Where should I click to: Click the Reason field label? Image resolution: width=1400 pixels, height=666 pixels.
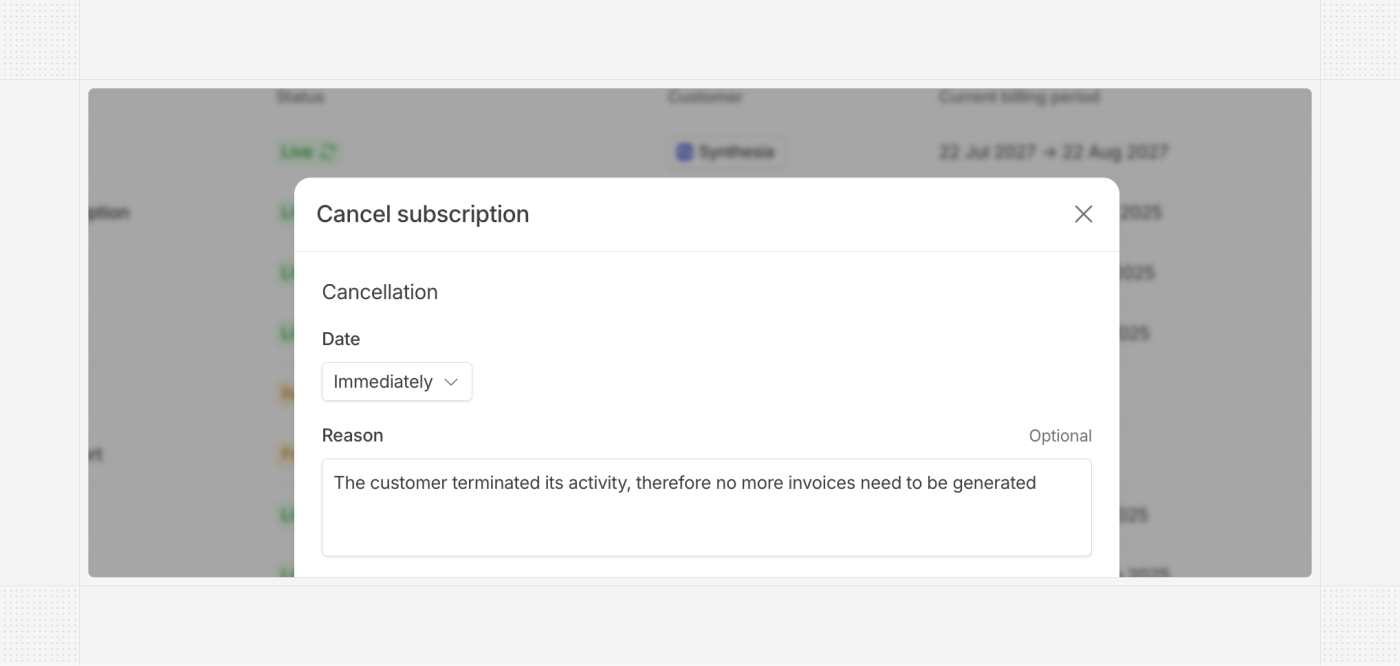point(353,435)
